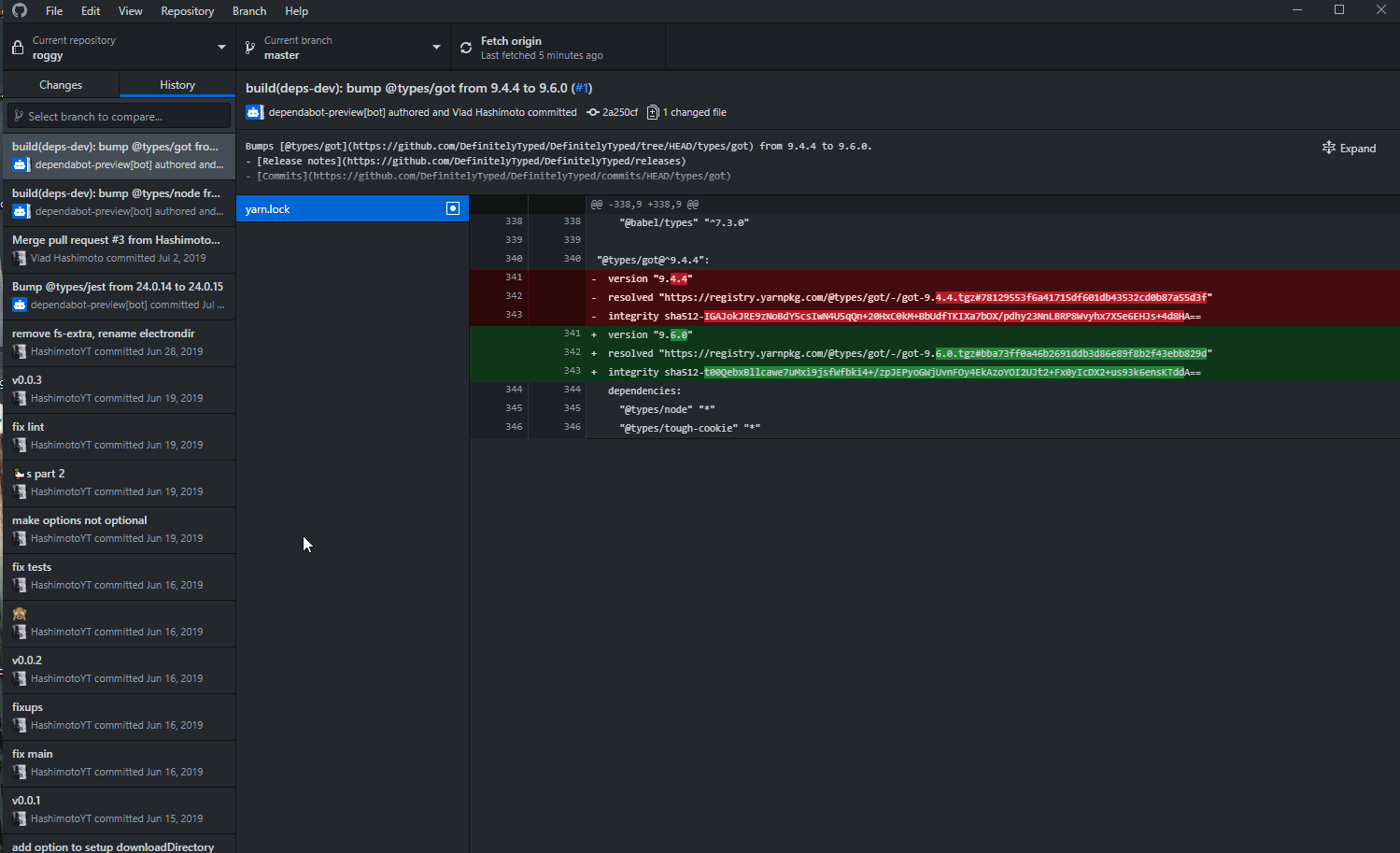Click the modified status icon on yarn.lock
The image size is (1400, 853).
tap(453, 208)
